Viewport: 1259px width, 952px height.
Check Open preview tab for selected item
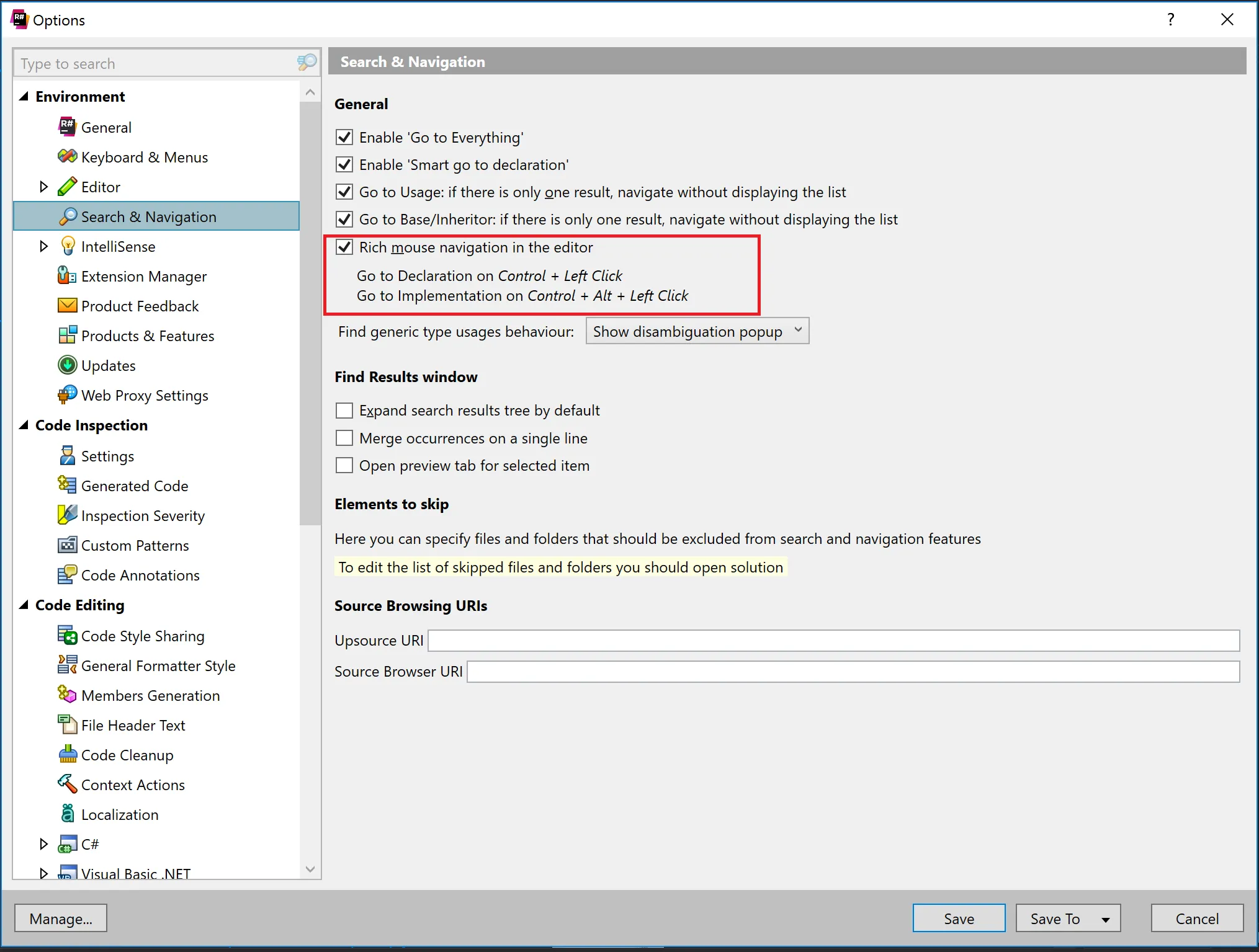344,466
